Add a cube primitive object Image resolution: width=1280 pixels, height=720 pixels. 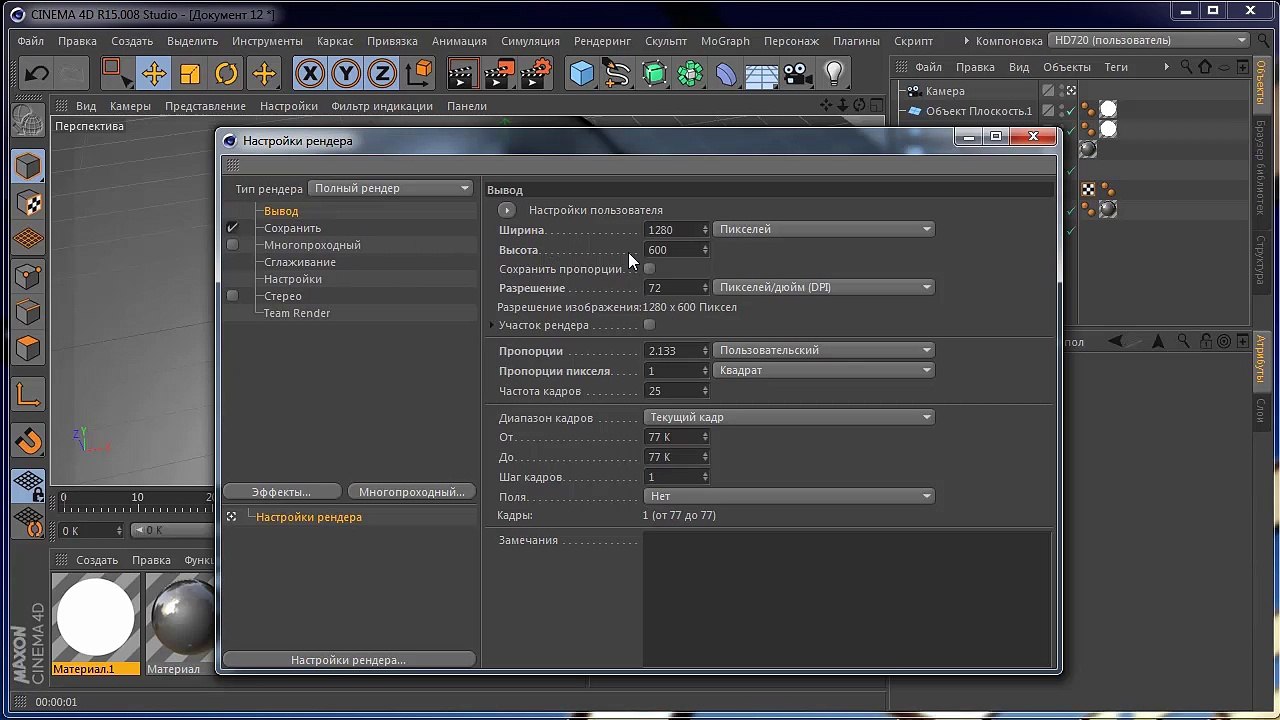click(x=582, y=74)
